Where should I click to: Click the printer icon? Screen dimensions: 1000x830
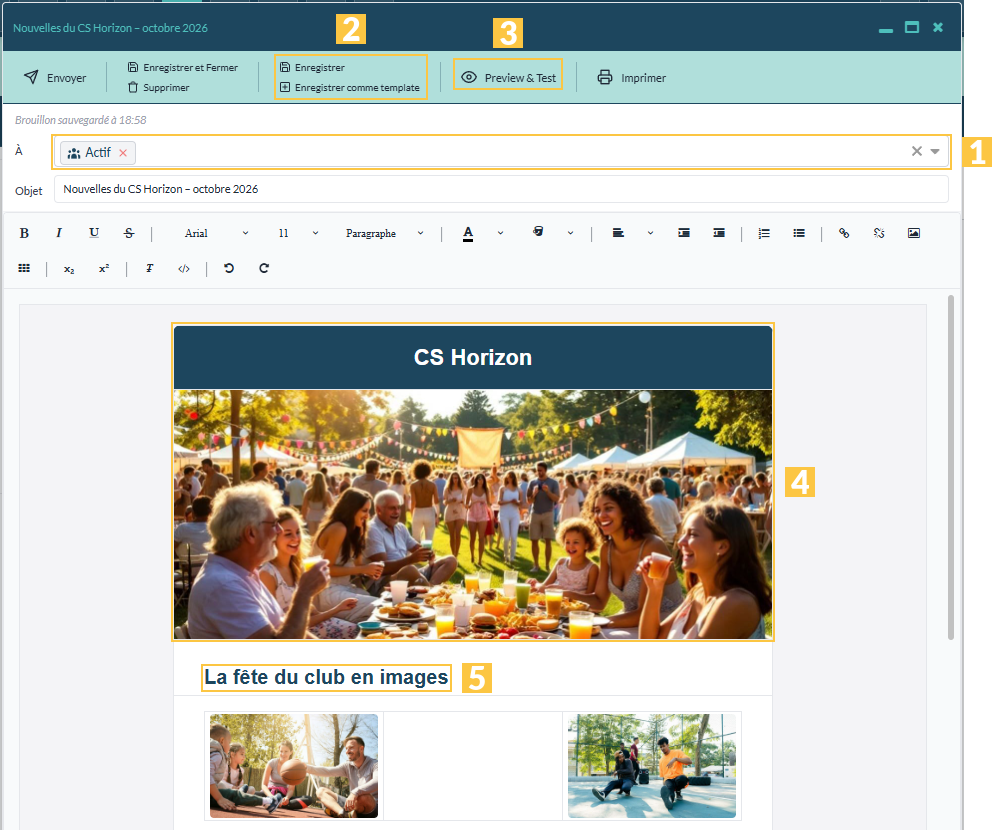tap(605, 77)
